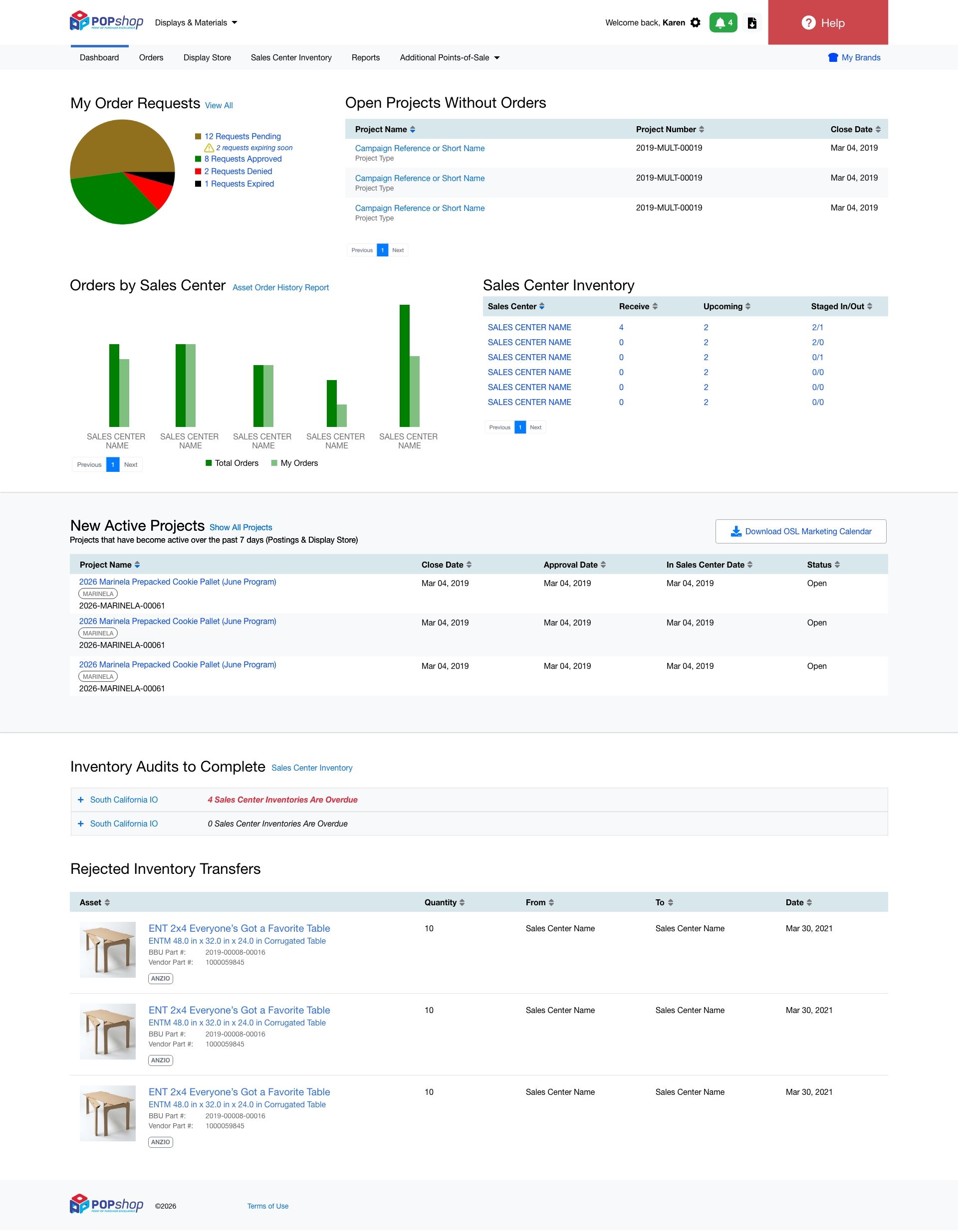The width and height of the screenshot is (958, 1232).
Task: Click Show All Projects link
Action: (x=241, y=527)
